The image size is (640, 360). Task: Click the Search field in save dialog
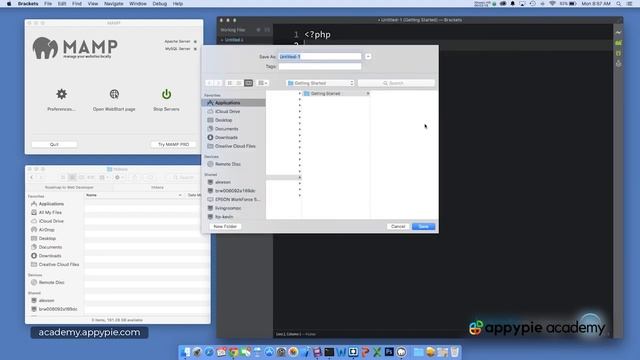(396, 83)
